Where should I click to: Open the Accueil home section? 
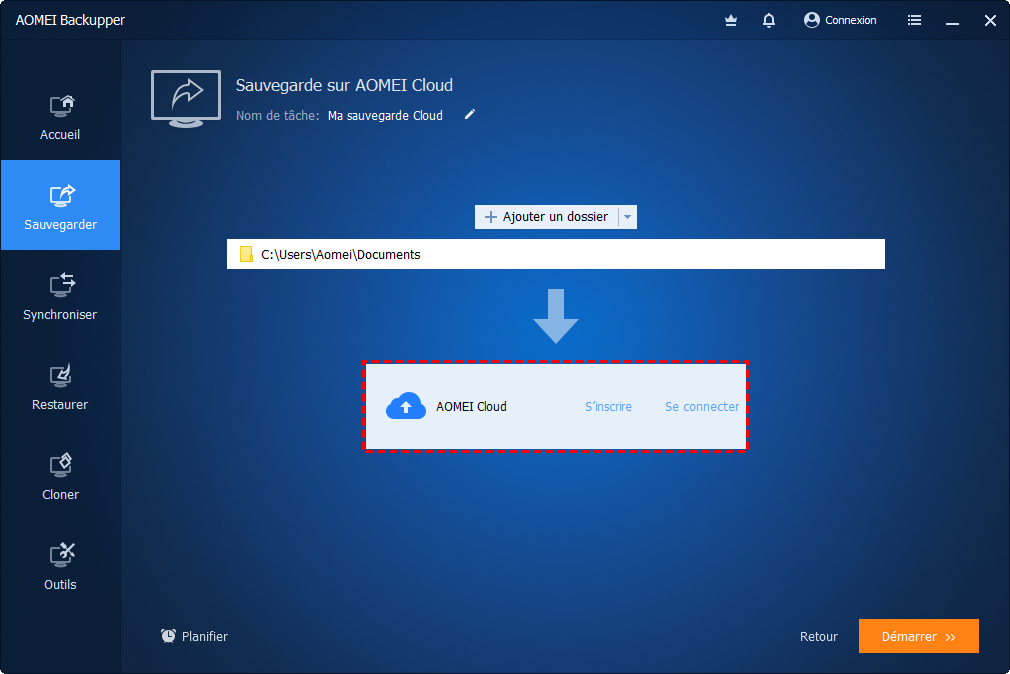(60, 117)
